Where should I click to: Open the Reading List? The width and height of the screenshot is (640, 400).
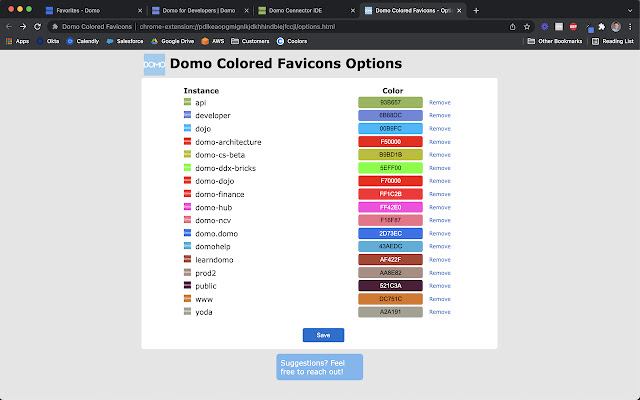[x=613, y=41]
